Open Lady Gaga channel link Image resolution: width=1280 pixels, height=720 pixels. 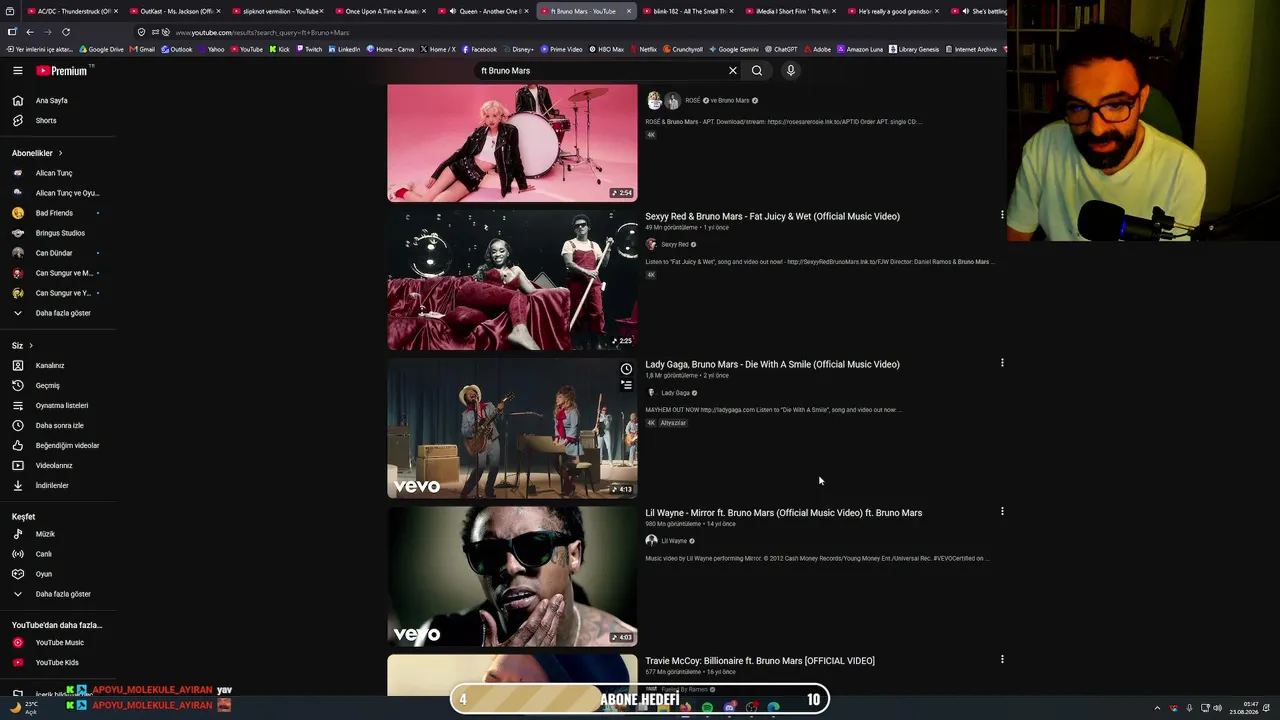coord(675,393)
